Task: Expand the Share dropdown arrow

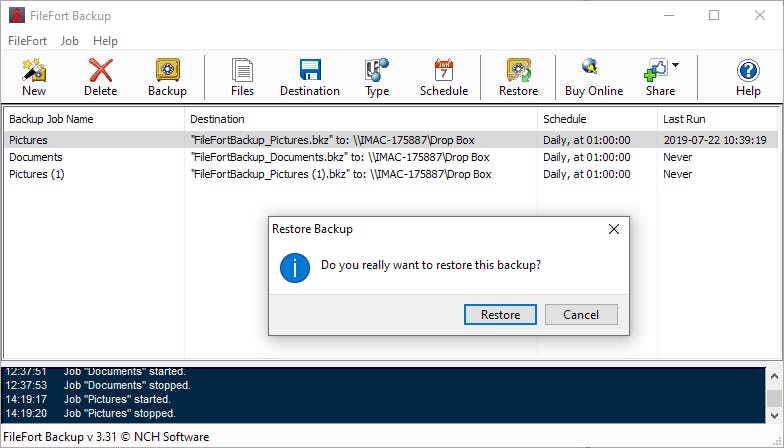Action: tap(676, 65)
